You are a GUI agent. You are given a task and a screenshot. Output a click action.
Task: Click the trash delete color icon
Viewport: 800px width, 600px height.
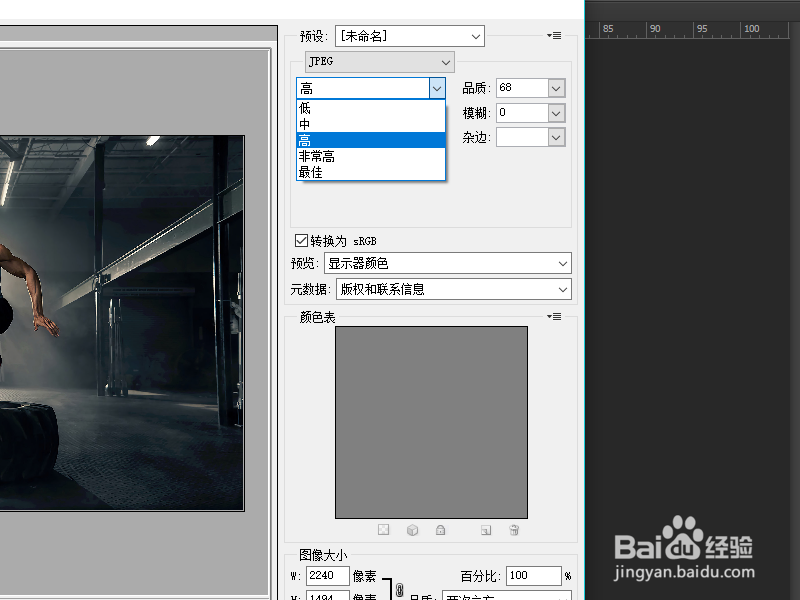(x=514, y=530)
